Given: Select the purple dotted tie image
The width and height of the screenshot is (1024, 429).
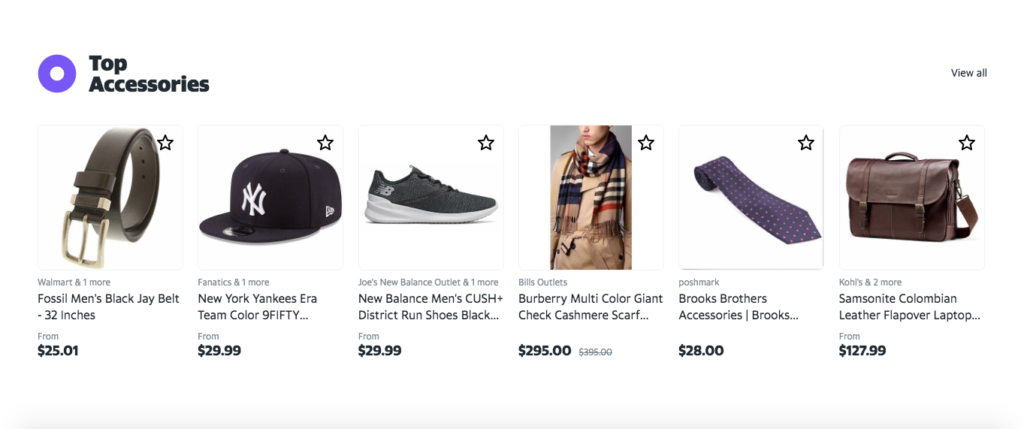Looking at the screenshot, I should pos(751,197).
